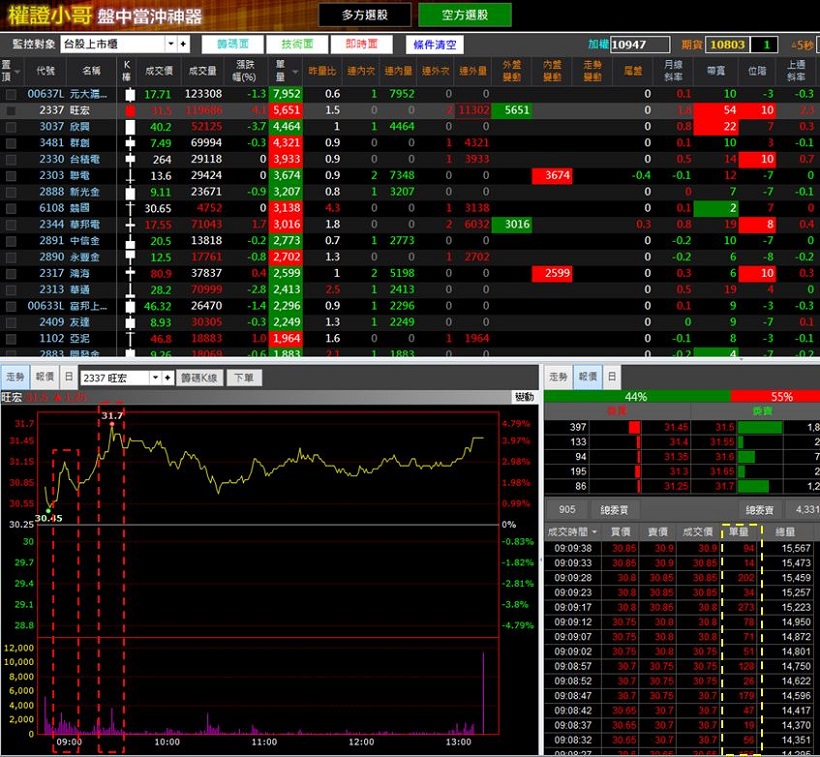The height and width of the screenshot is (757, 820).
Task: Click the green 5651 外盤變動 cell for 旺宏
Action: pos(512,110)
